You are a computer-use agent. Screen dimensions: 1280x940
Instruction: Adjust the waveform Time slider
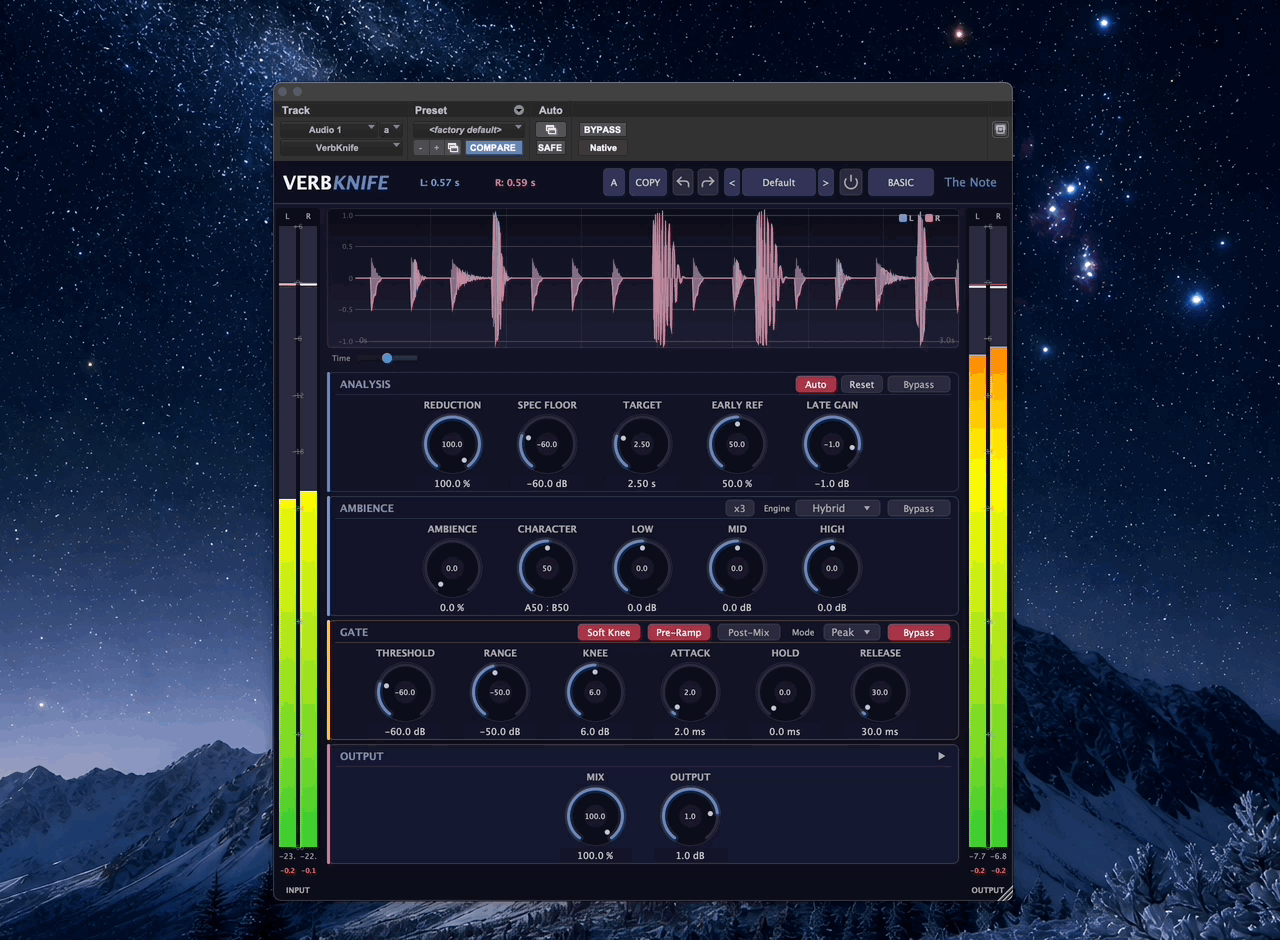[387, 358]
